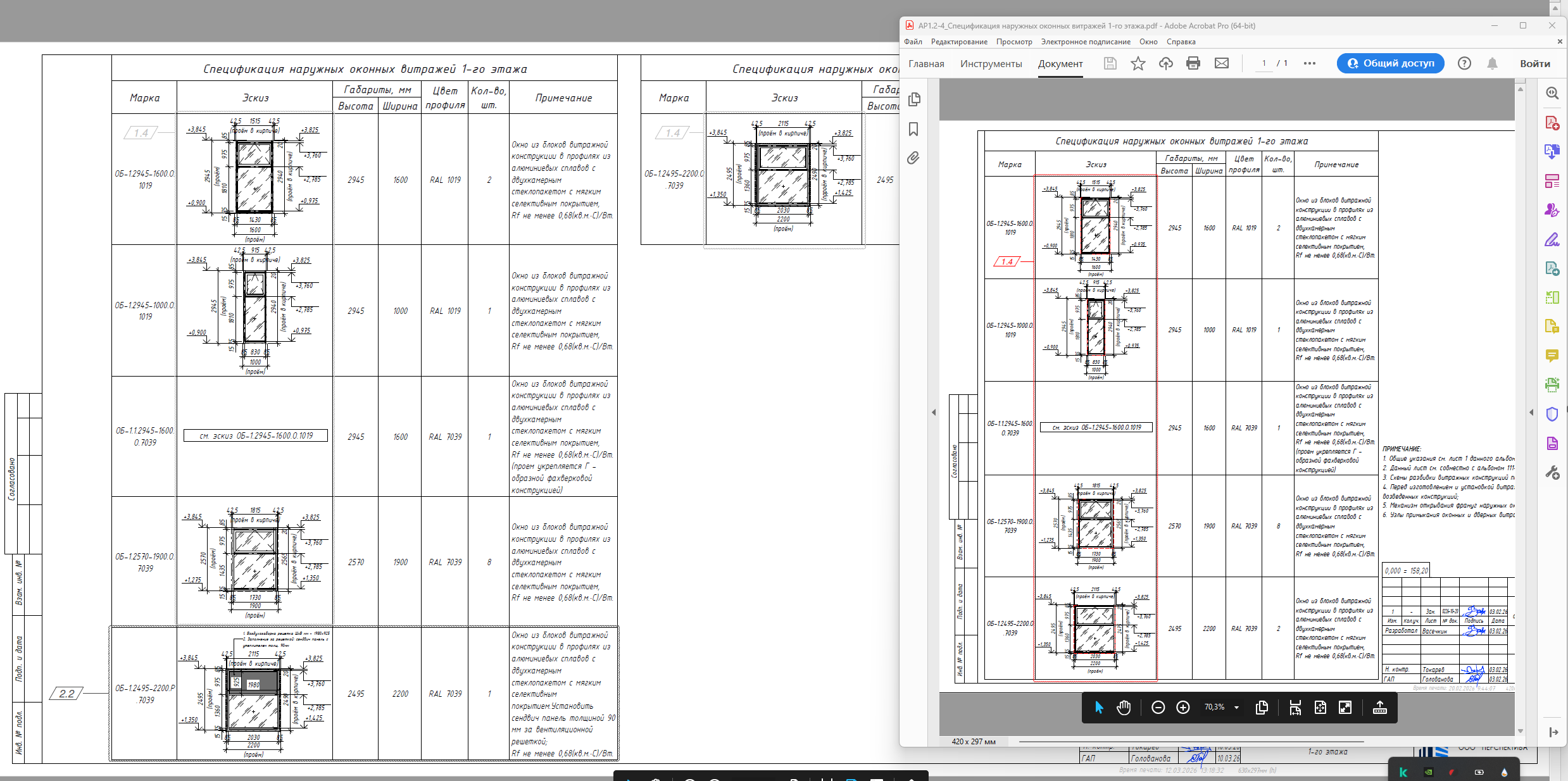This screenshot has width=1568, height=781.
Task: Open the bookmarks panel icon
Action: point(913,129)
